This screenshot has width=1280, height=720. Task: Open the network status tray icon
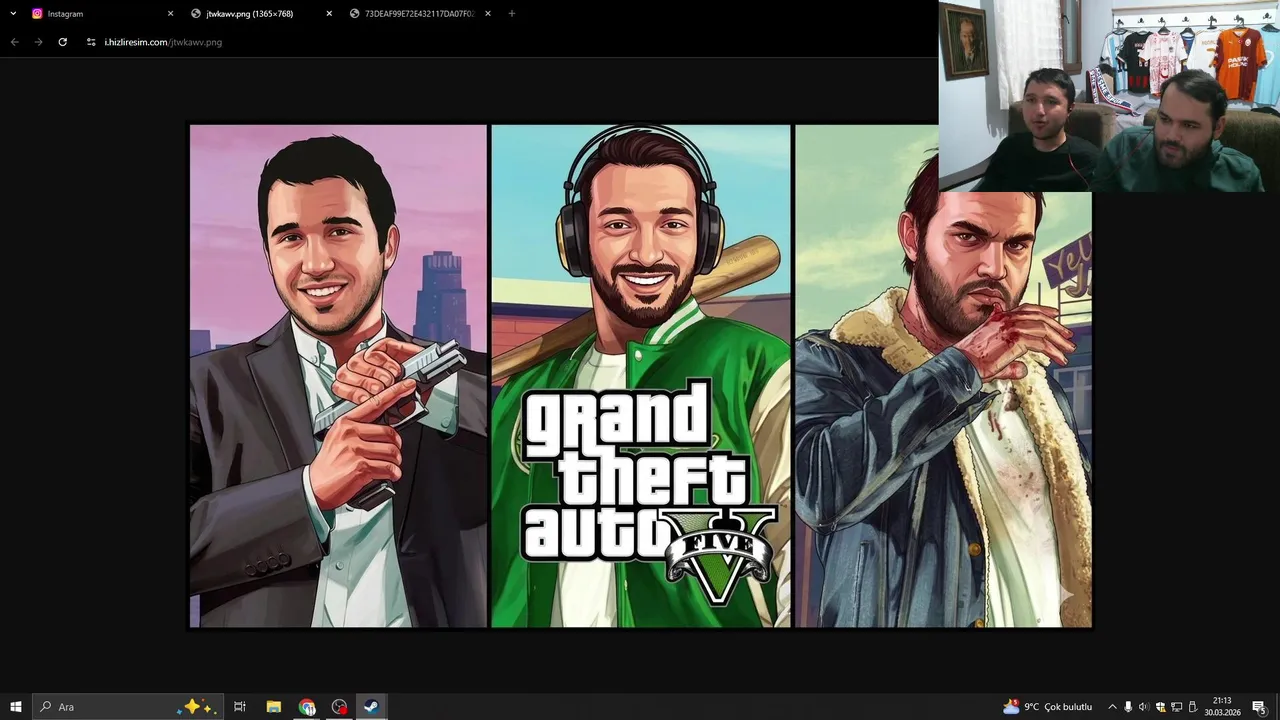click(x=1176, y=707)
